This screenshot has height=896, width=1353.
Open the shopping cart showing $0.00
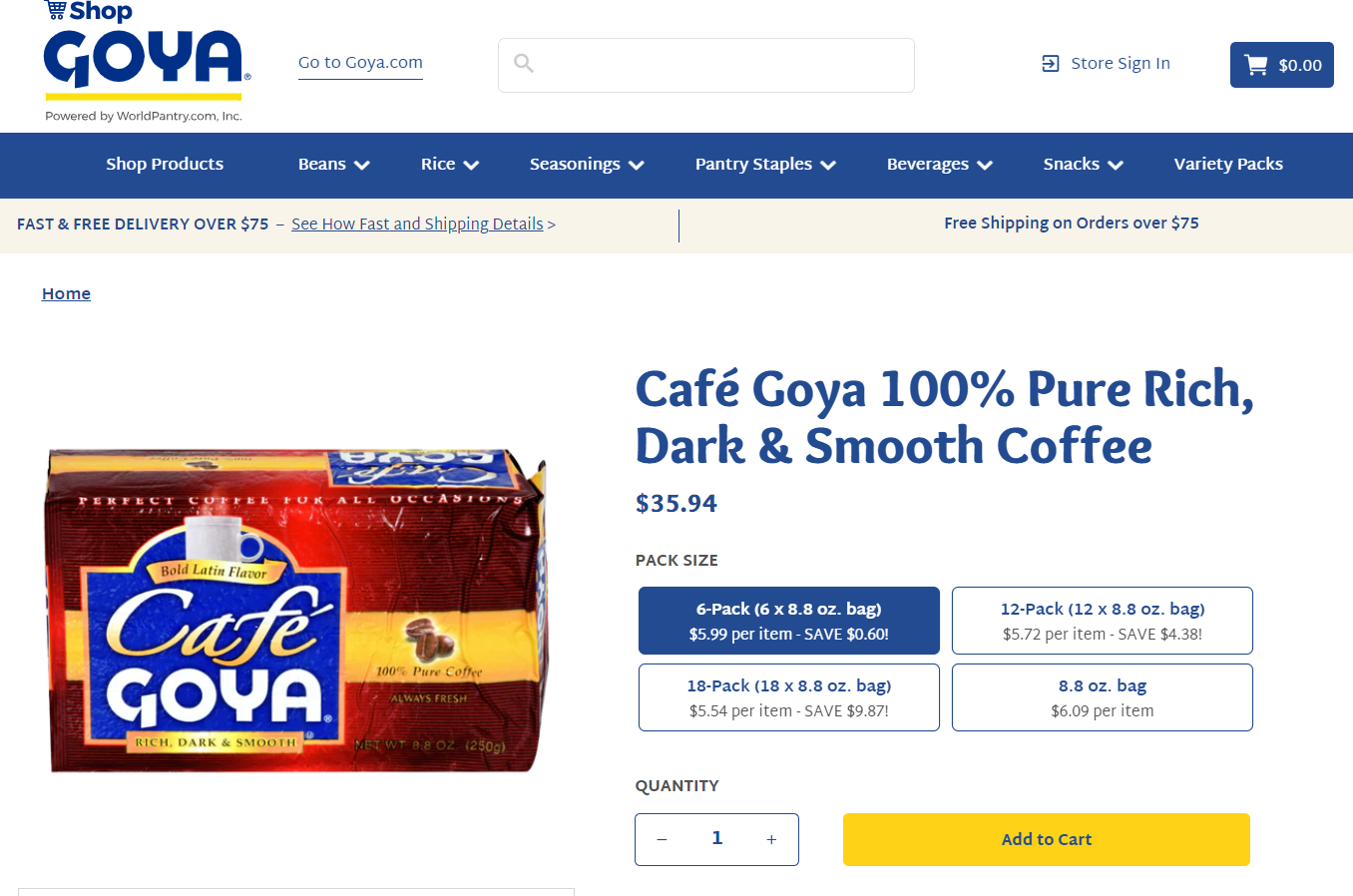pyautogui.click(x=1282, y=65)
